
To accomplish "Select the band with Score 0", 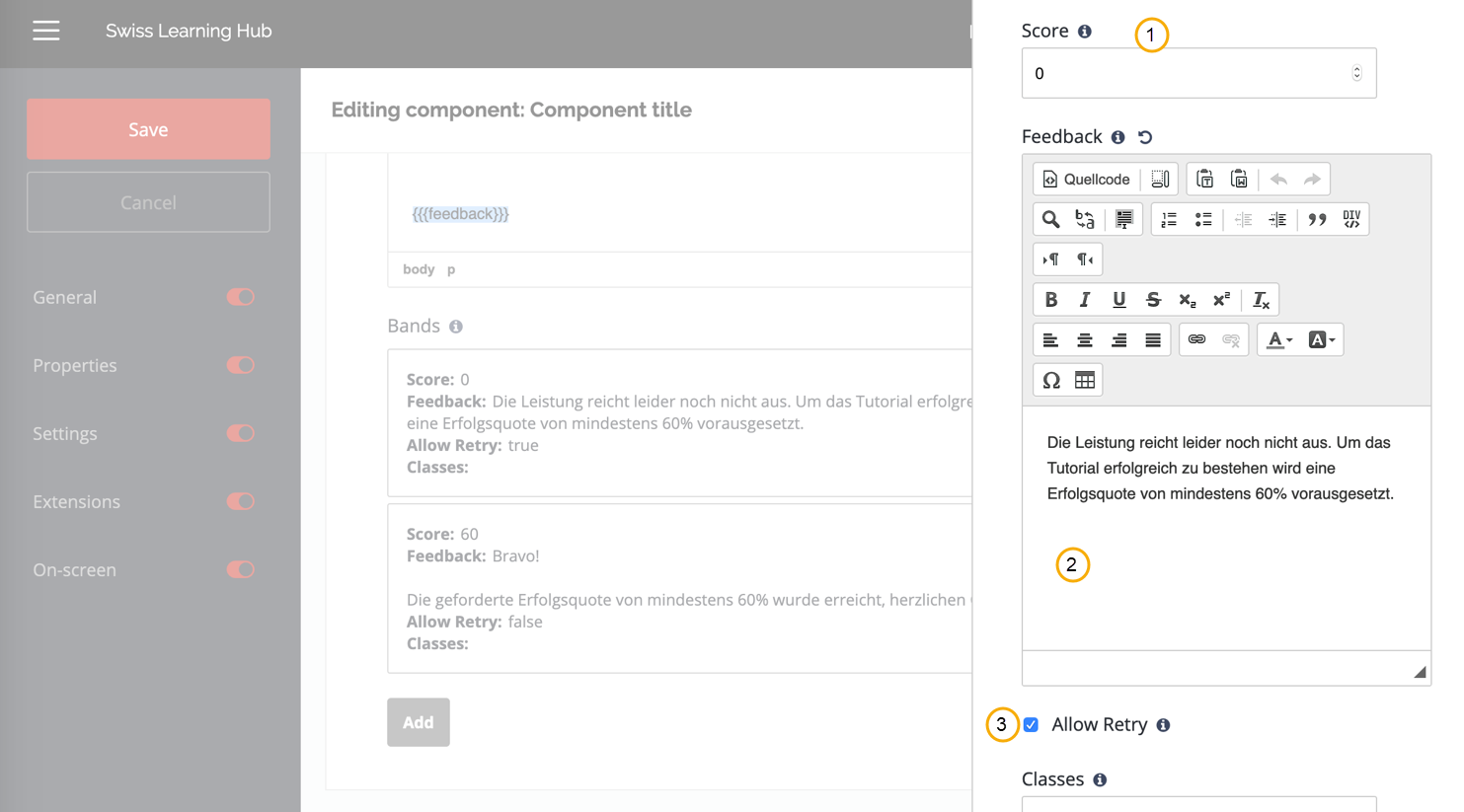I will tap(680, 422).
